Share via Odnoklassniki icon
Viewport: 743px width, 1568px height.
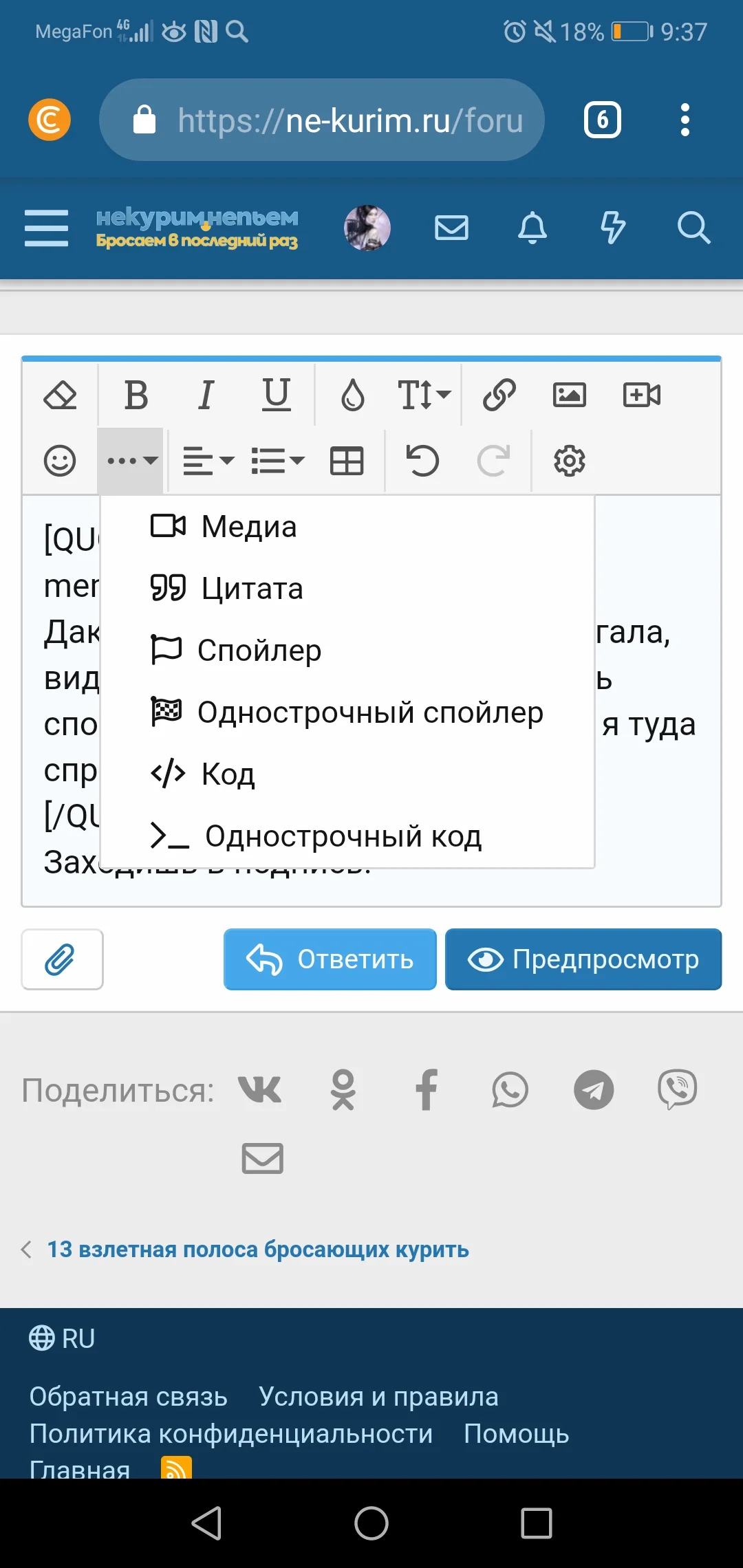click(x=343, y=1090)
